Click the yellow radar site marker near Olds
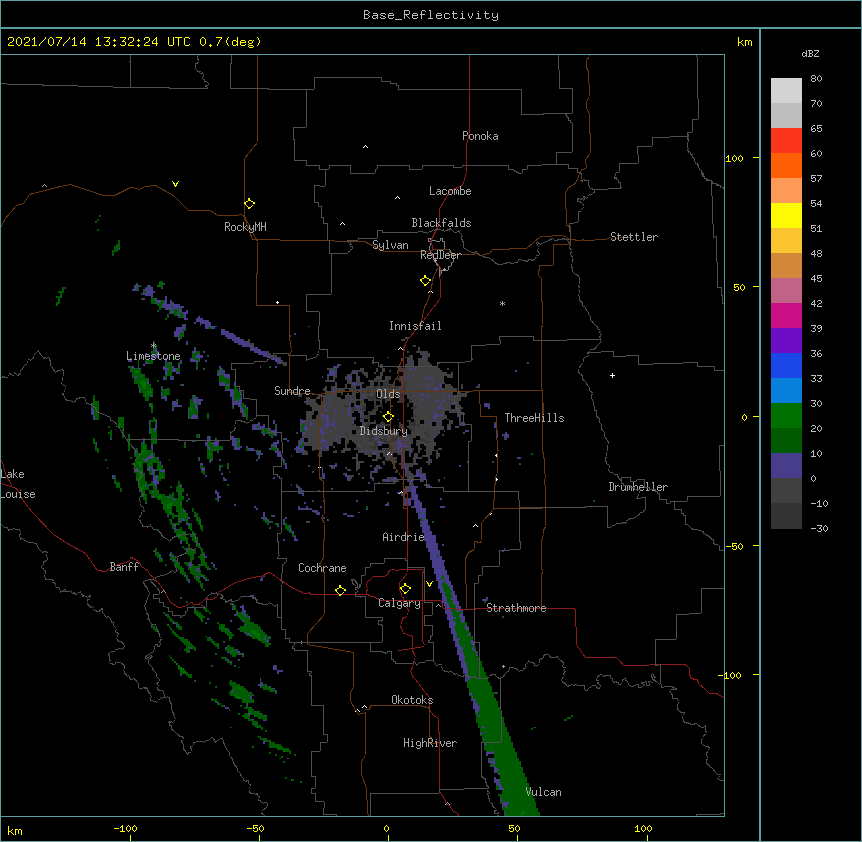The height and width of the screenshot is (842, 862). [388, 417]
